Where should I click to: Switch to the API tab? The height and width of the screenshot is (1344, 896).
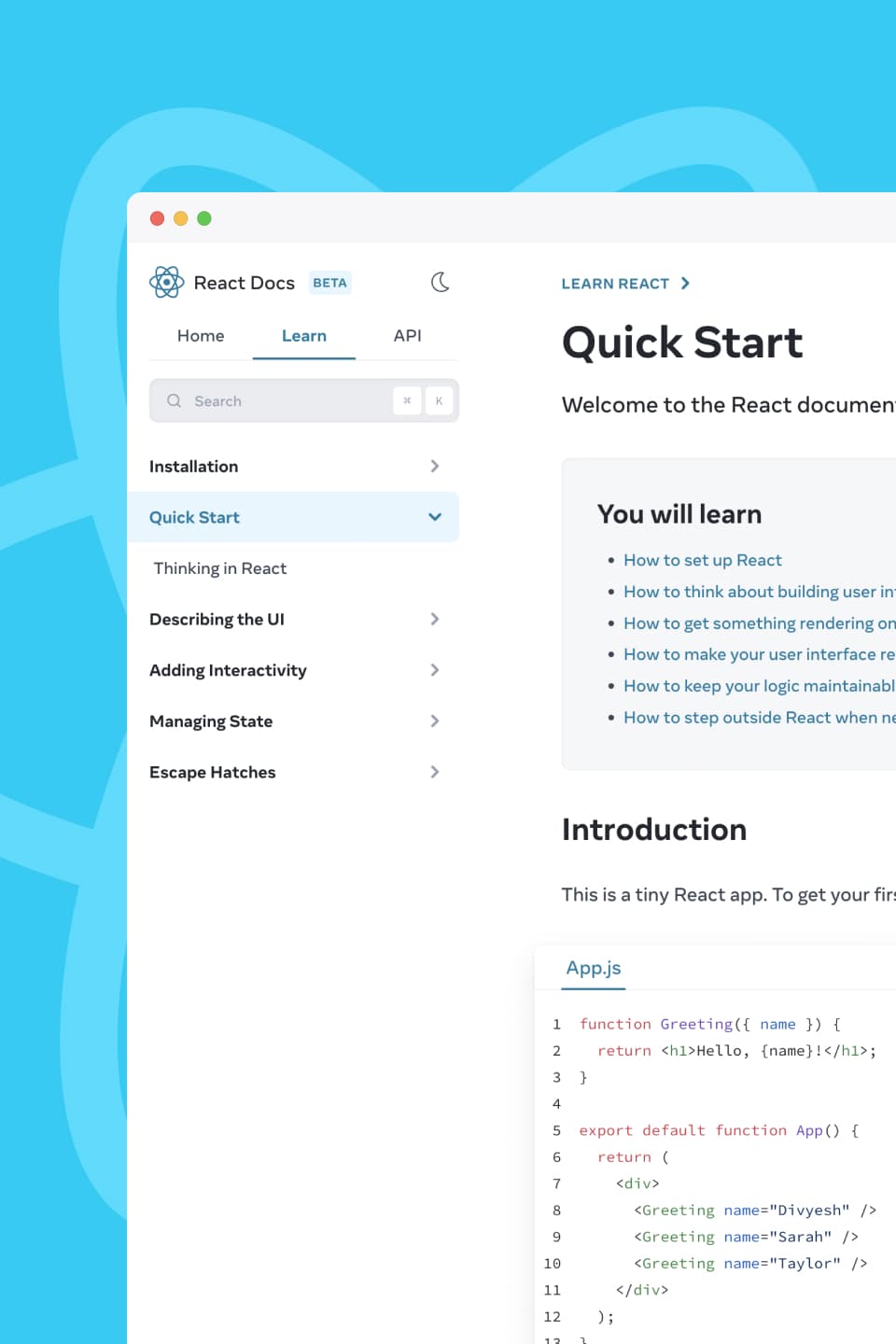(407, 335)
